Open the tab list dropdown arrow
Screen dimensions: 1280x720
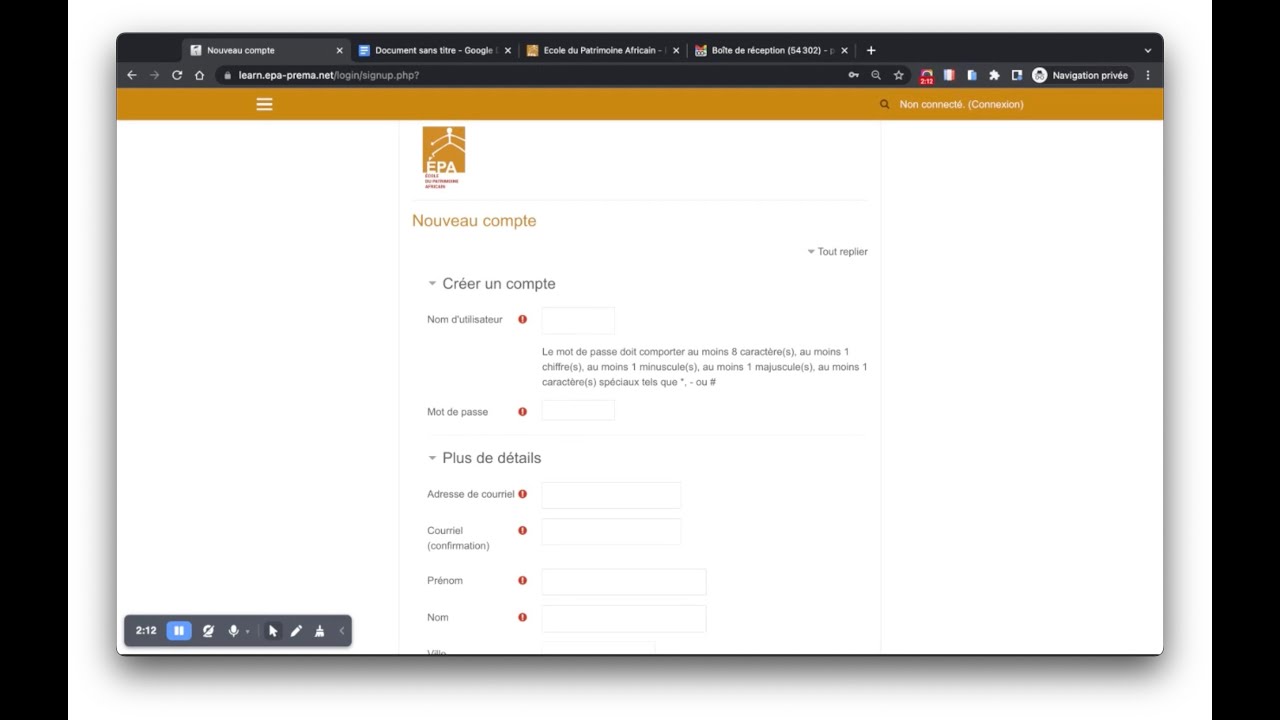click(1148, 50)
